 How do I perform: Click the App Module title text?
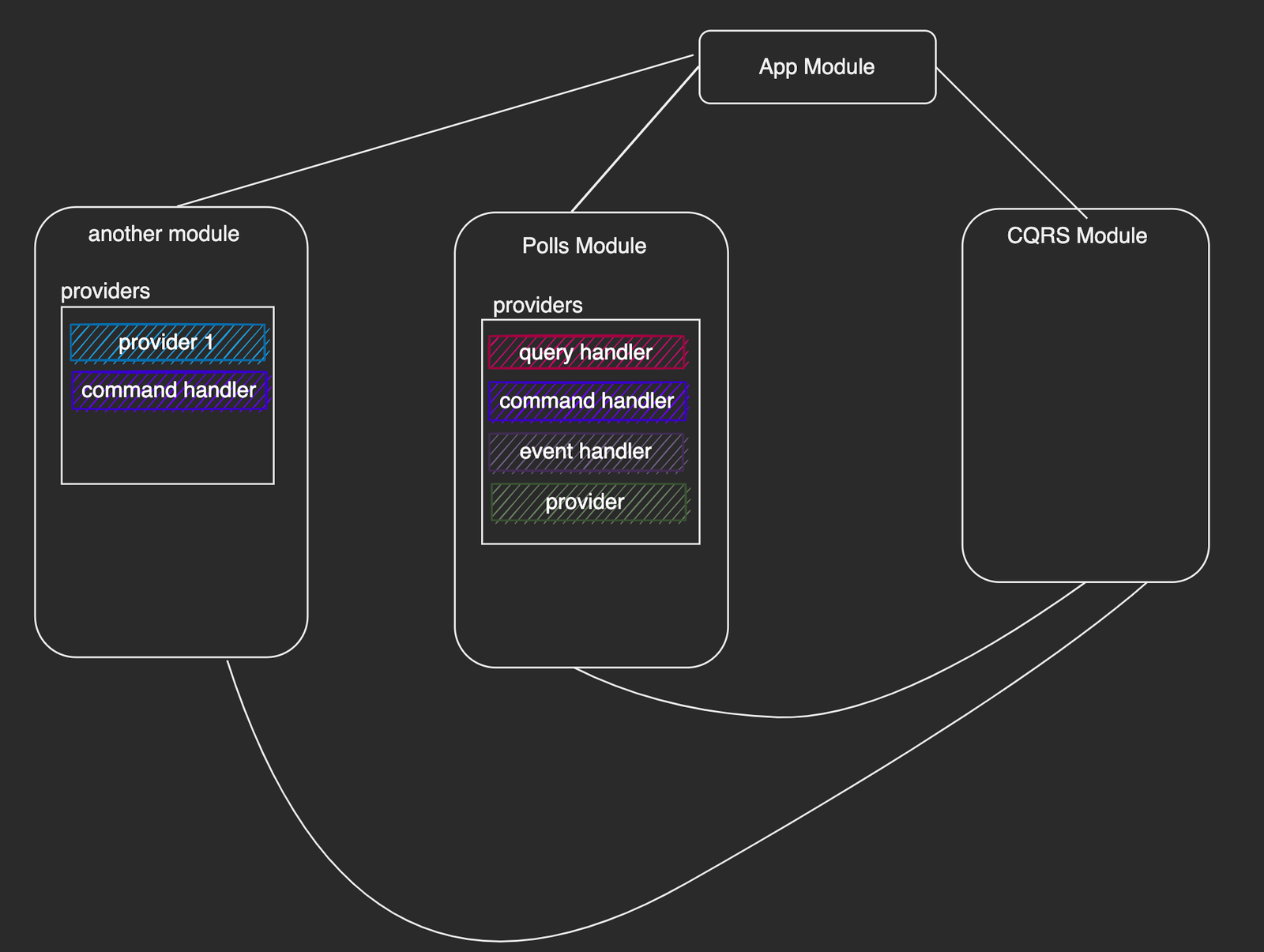[817, 66]
